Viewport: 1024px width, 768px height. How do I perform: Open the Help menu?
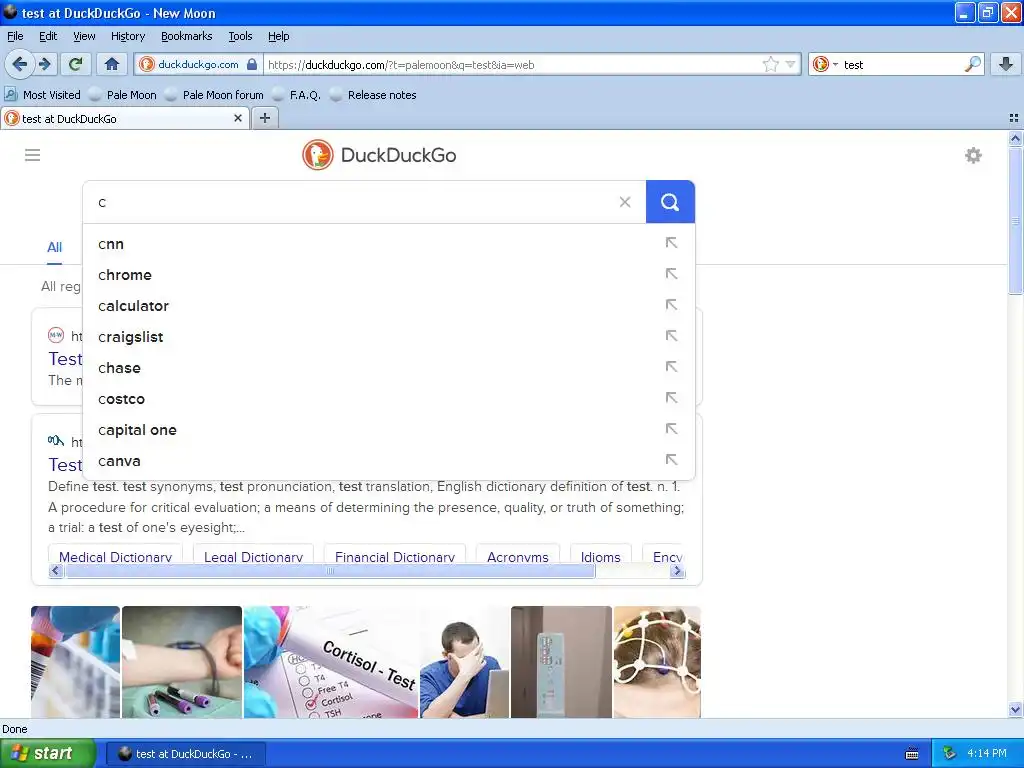278,36
